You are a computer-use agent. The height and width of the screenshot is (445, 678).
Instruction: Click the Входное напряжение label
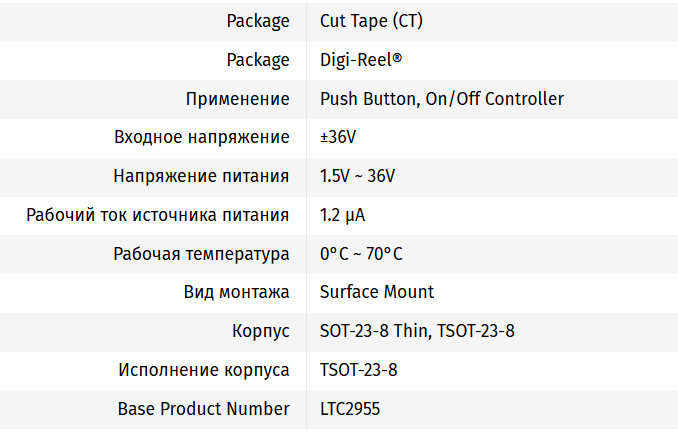(x=202, y=137)
